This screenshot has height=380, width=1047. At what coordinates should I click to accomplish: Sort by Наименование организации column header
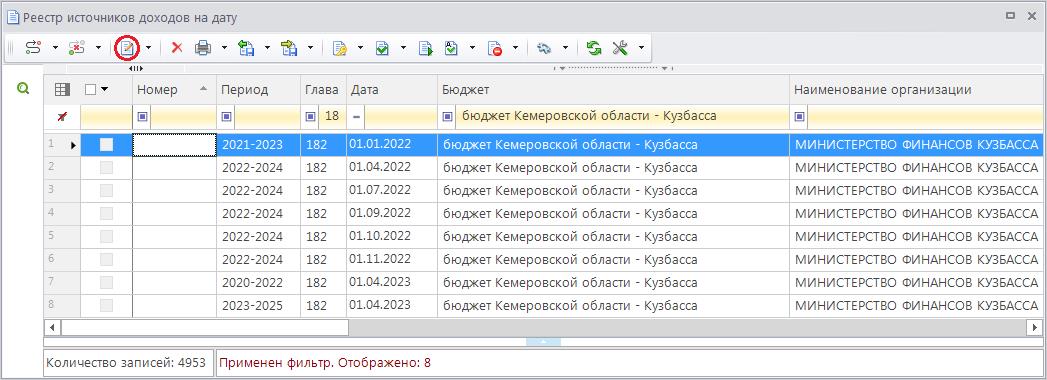[x=915, y=89]
